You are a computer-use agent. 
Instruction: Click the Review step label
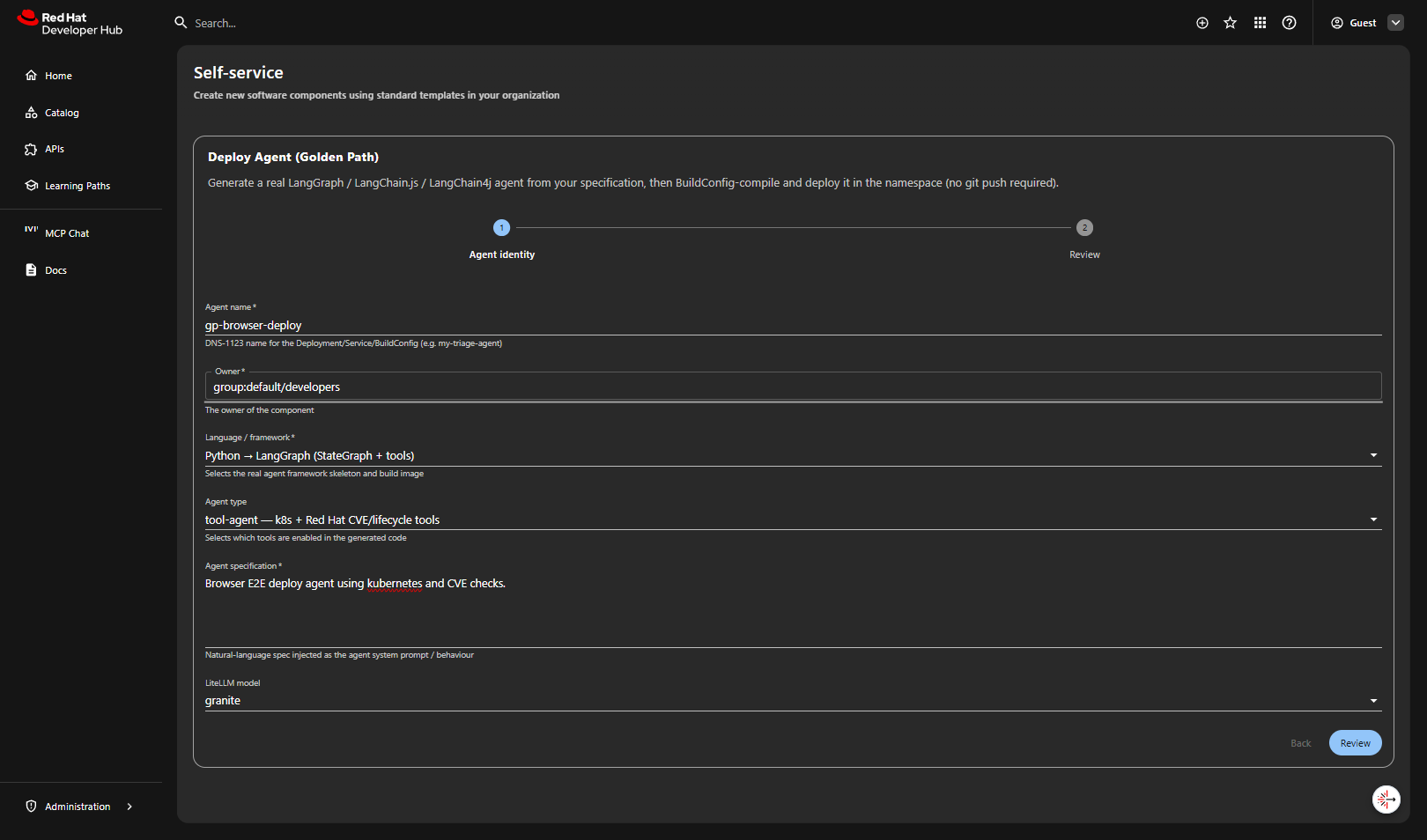click(1084, 254)
